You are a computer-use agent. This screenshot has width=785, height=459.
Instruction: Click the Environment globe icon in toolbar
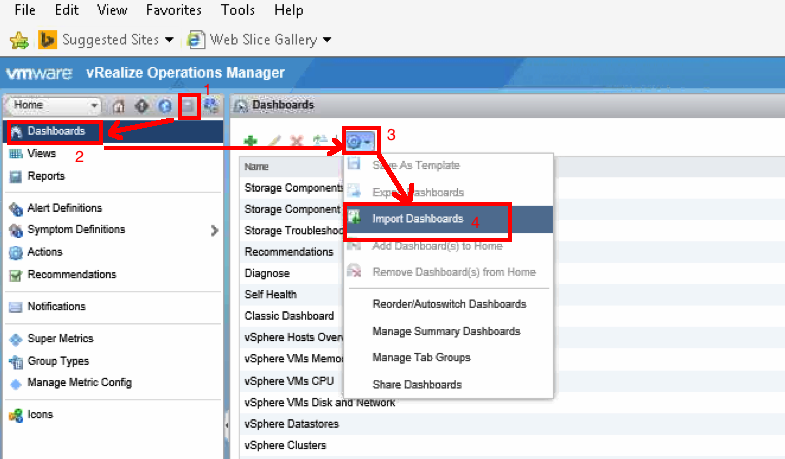(x=165, y=105)
